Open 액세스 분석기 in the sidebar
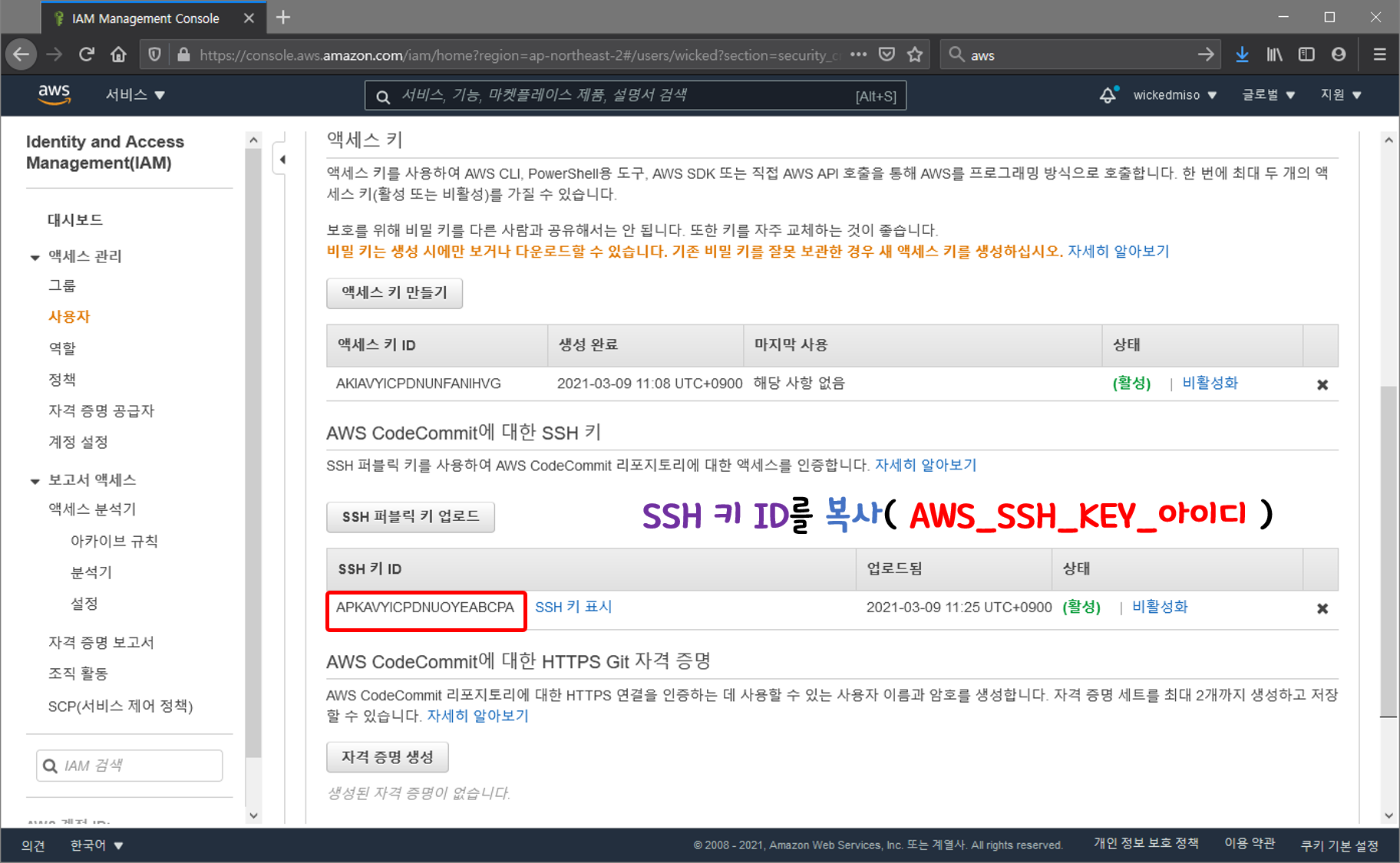This screenshot has width=1400, height=863. pyautogui.click(x=92, y=509)
